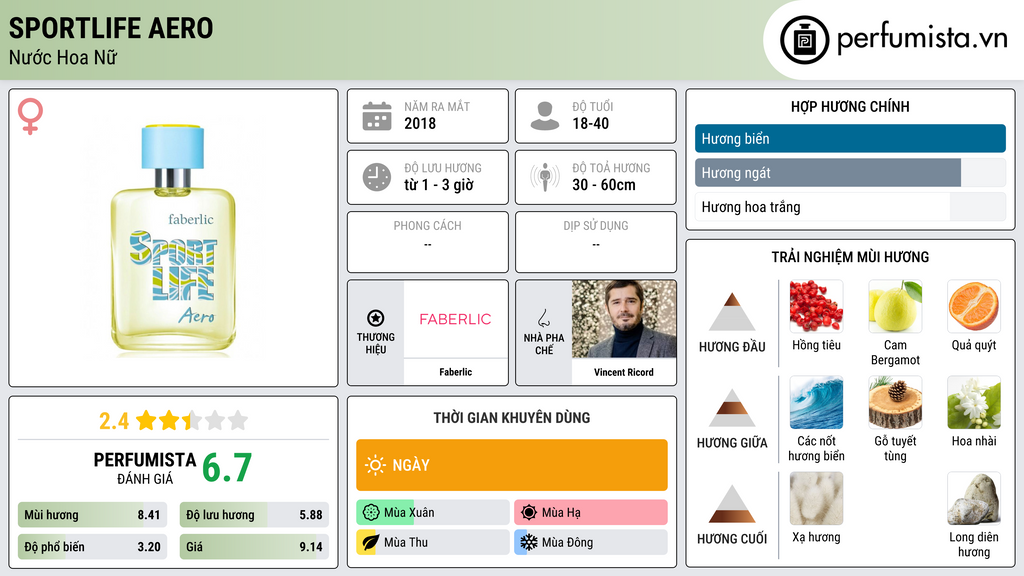The height and width of the screenshot is (576, 1024).
Task: Click the Hương hoa trắng accord bar
Action: tap(850, 207)
